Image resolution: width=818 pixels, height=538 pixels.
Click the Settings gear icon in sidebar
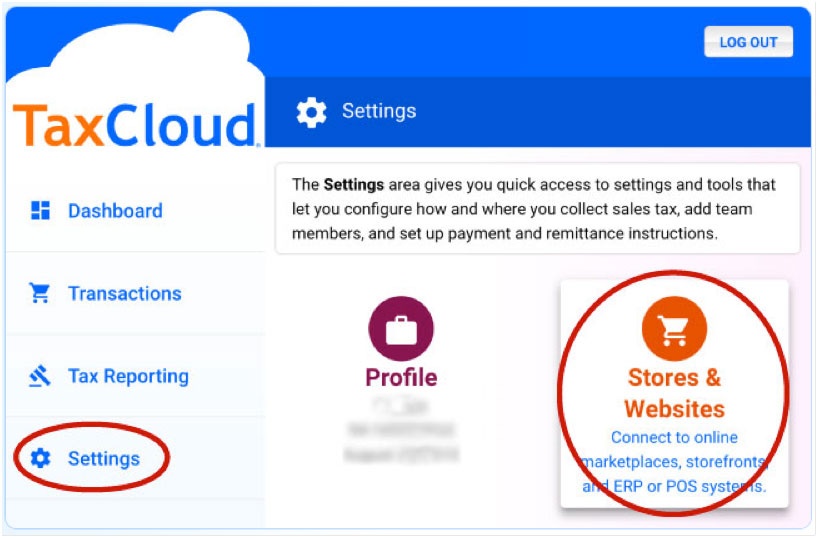(x=40, y=458)
